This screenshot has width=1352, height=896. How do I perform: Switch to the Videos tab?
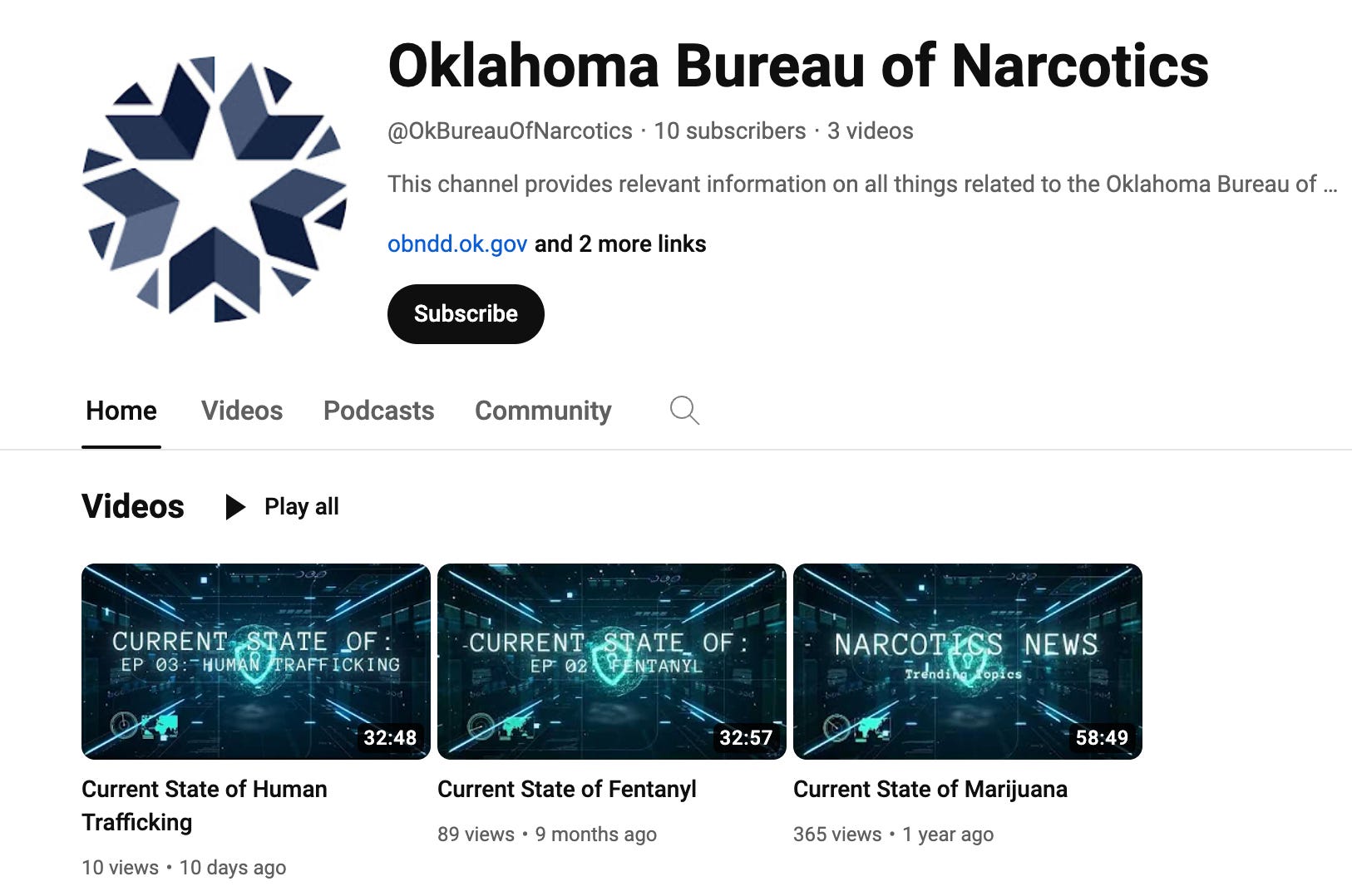[x=242, y=411]
